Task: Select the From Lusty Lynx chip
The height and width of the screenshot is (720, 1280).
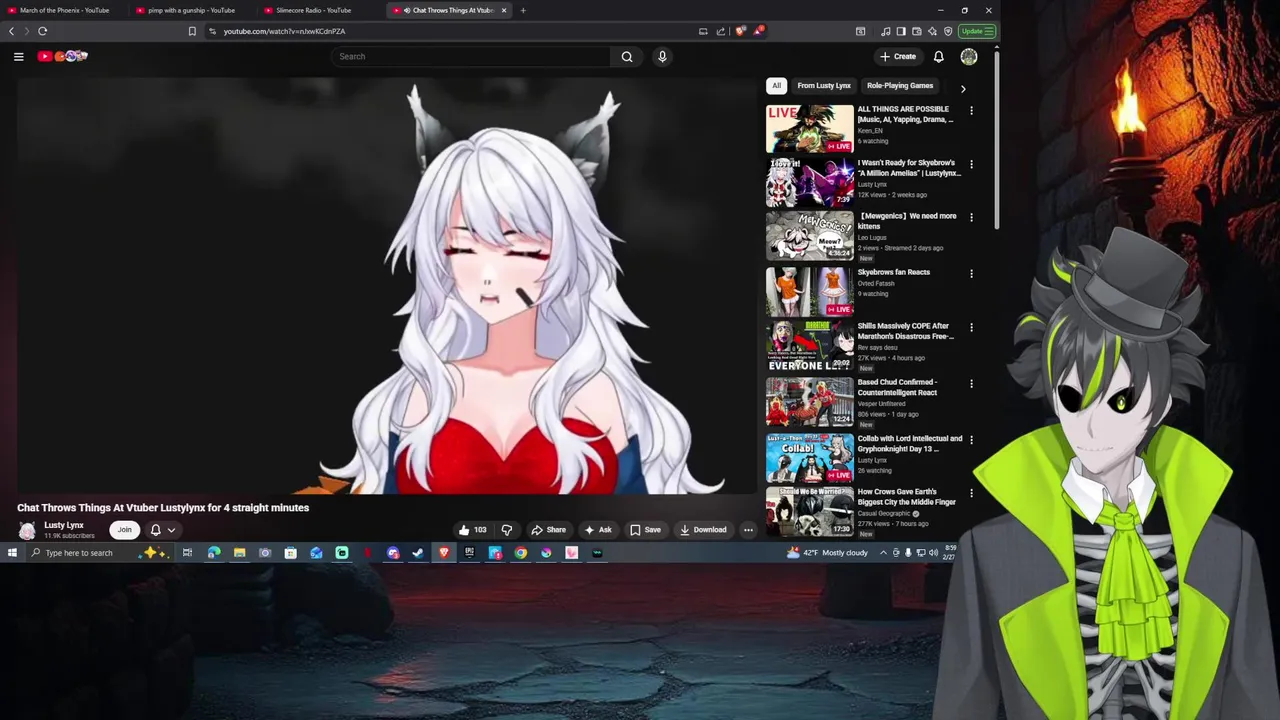Action: 824,86
